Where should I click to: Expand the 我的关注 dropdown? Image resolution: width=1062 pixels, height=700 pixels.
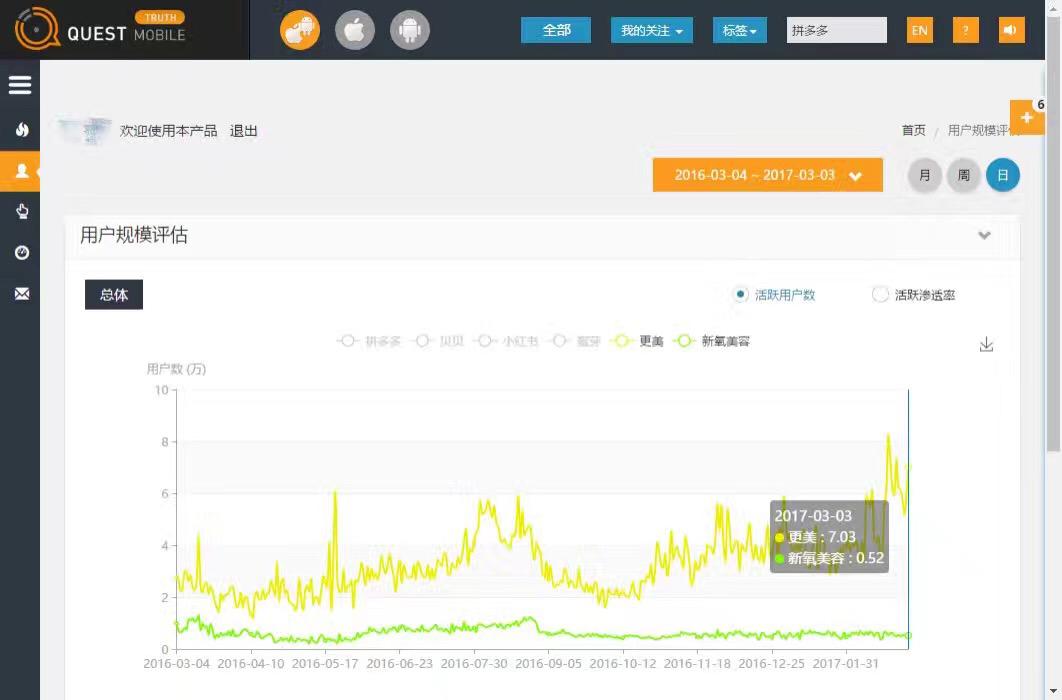tap(651, 31)
